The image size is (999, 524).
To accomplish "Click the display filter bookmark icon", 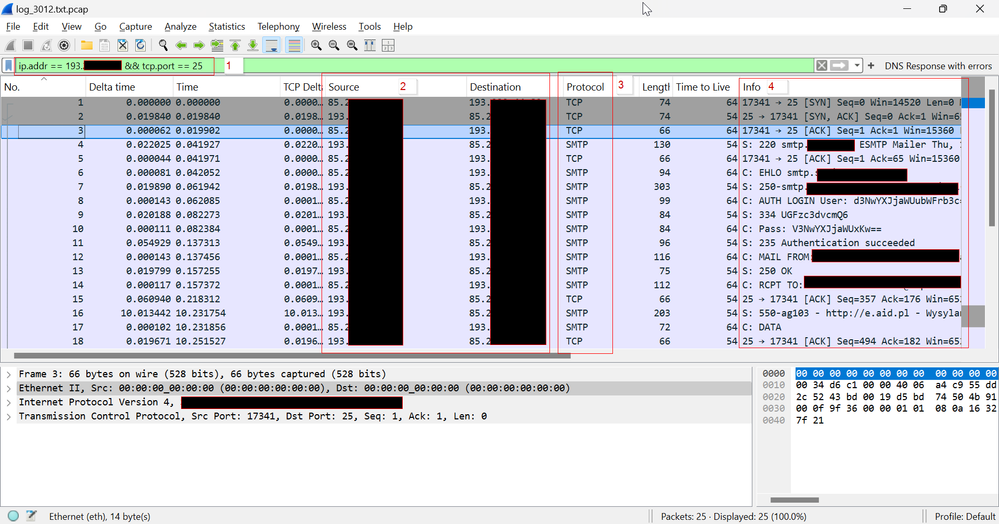I will tap(8, 66).
